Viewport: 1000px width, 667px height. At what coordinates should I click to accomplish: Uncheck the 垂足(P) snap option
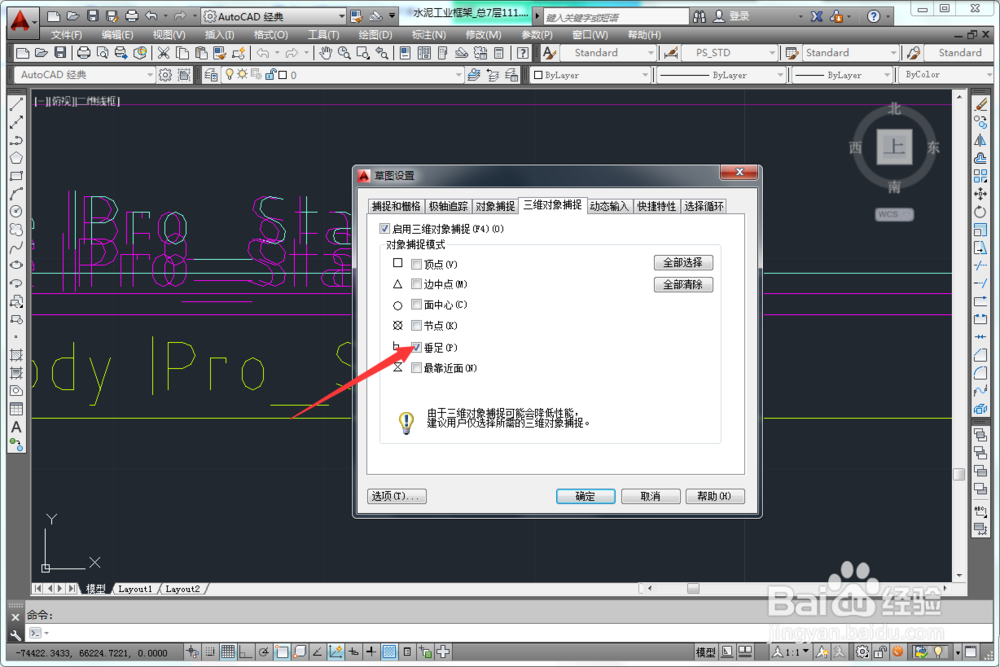pyautogui.click(x=416, y=348)
